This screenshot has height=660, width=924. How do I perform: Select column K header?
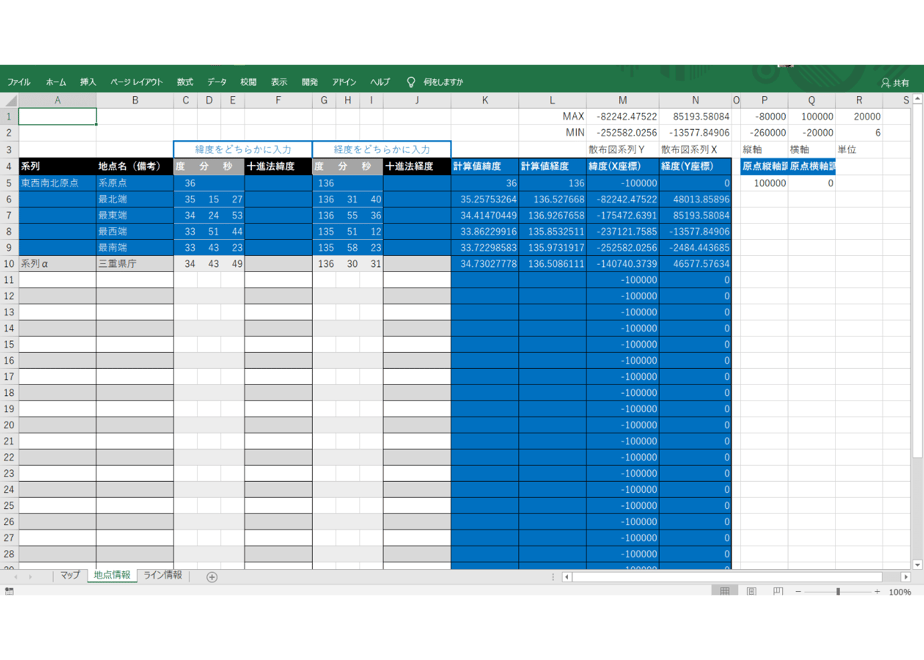pos(485,100)
